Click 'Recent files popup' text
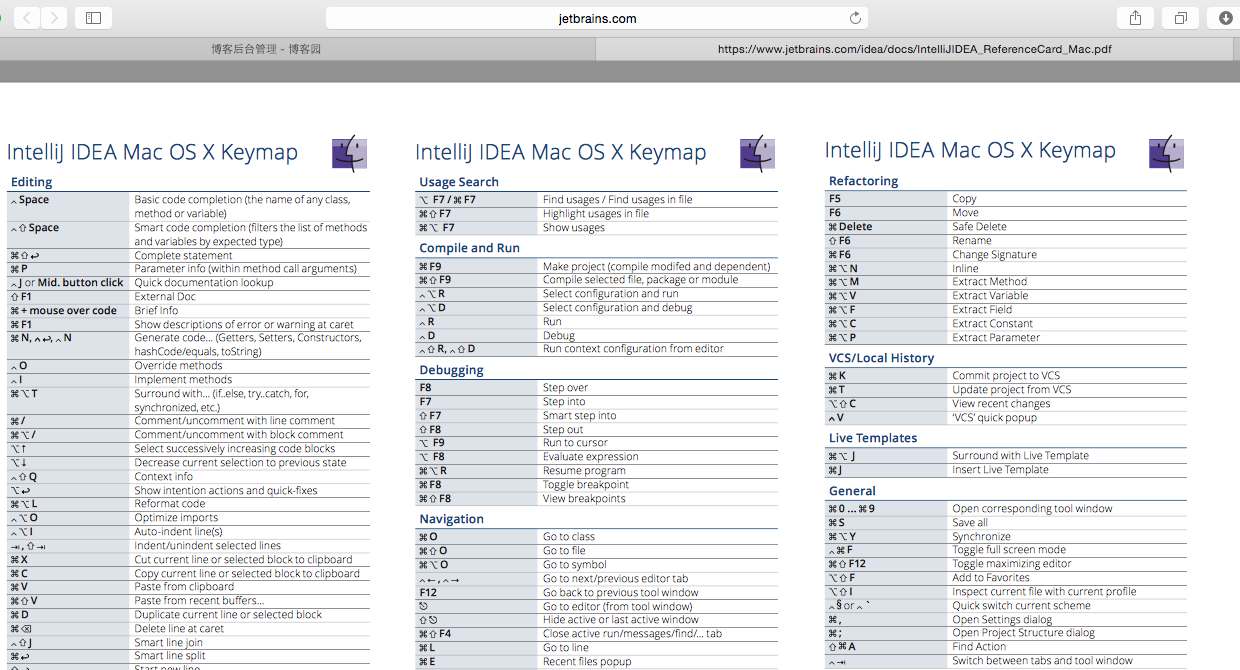The image size is (1240, 670). click(587, 662)
